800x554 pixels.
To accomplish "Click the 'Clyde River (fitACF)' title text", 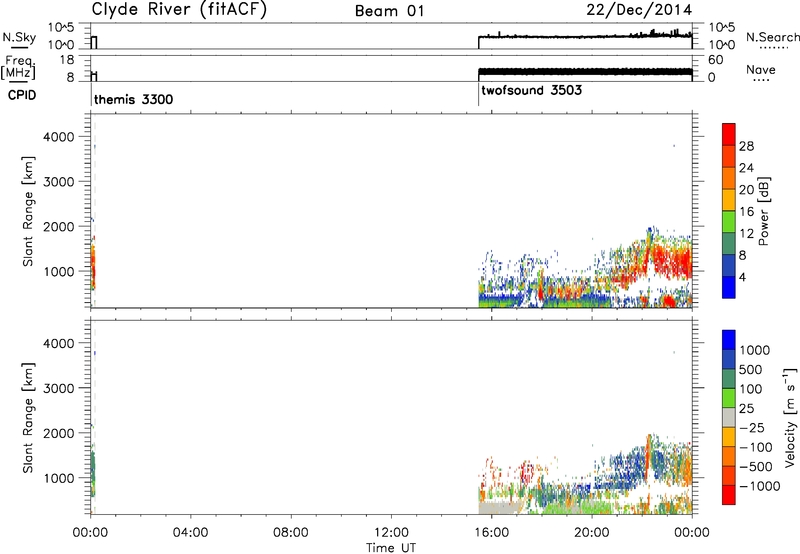I will pos(179,9).
